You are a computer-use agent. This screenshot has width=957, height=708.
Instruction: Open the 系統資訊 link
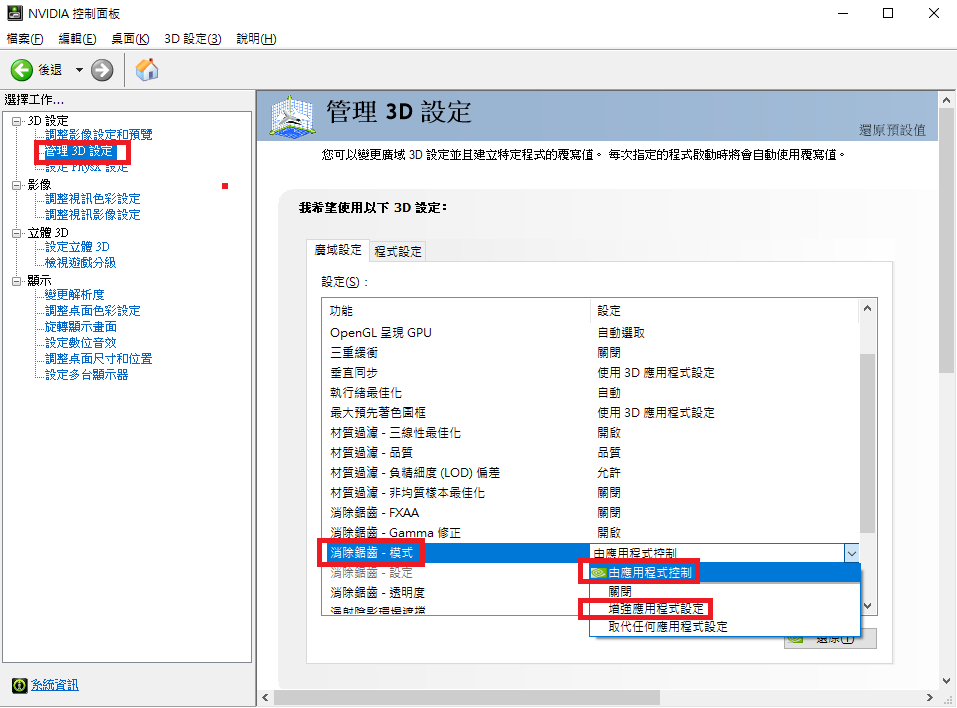coord(55,685)
